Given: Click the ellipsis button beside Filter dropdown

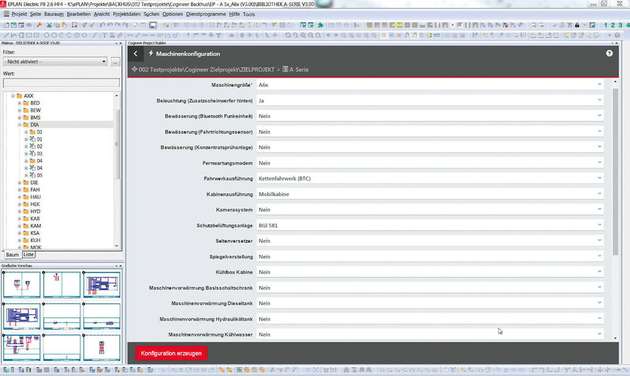Looking at the screenshot, I should coord(115,61).
